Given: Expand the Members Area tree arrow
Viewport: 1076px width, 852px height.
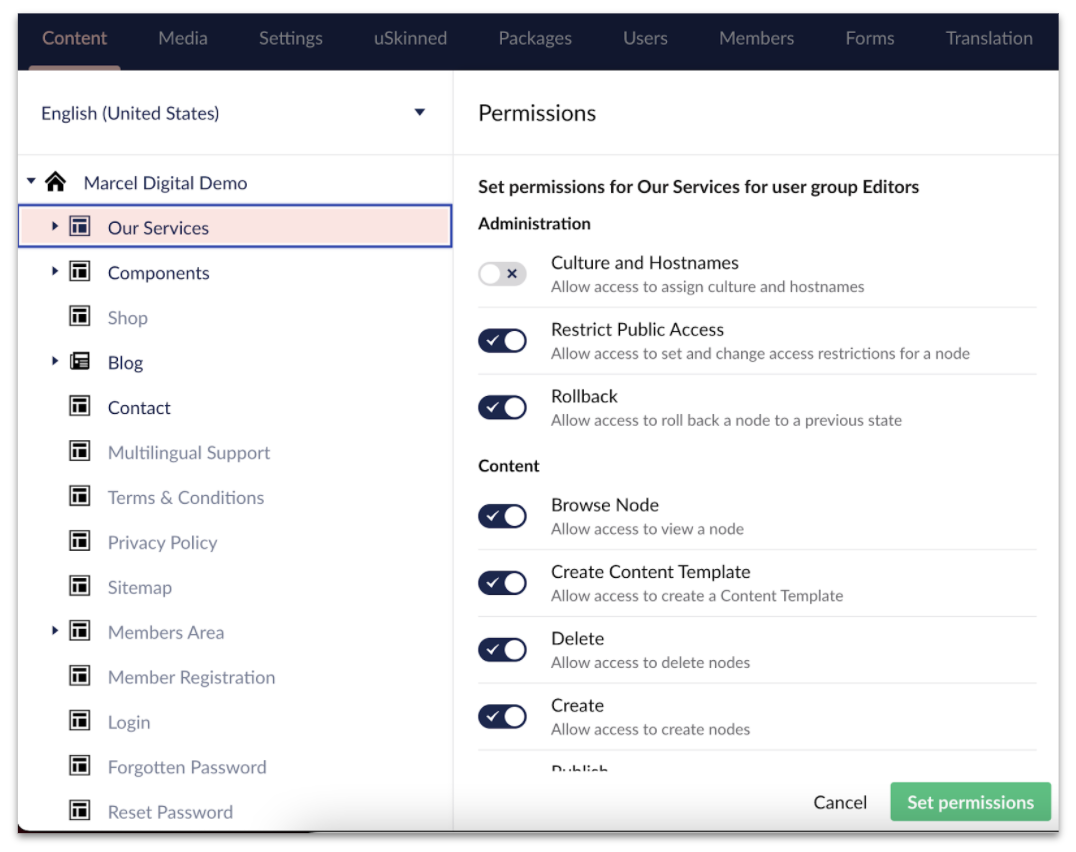Looking at the screenshot, I should point(55,631).
